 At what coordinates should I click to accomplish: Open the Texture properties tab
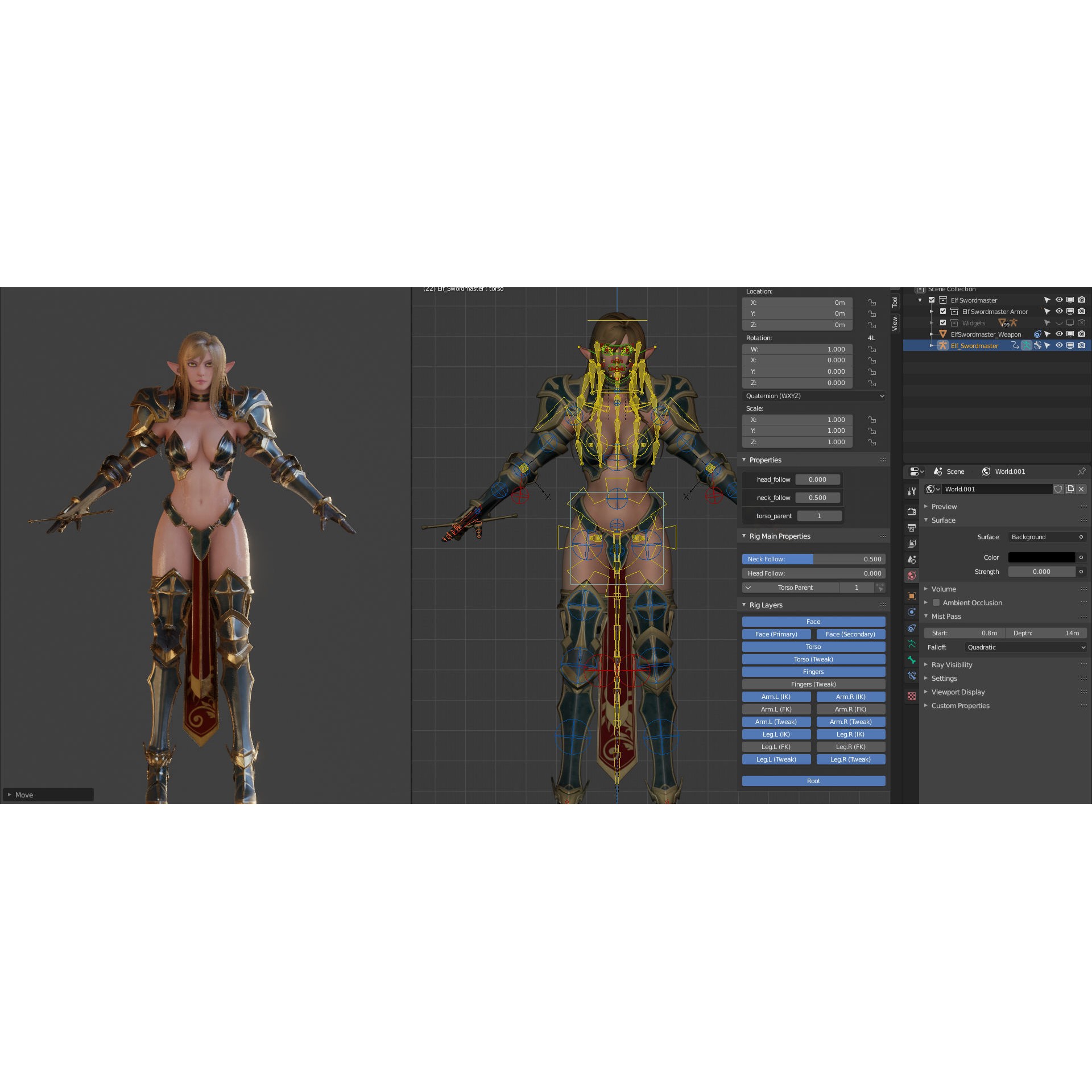point(912,696)
